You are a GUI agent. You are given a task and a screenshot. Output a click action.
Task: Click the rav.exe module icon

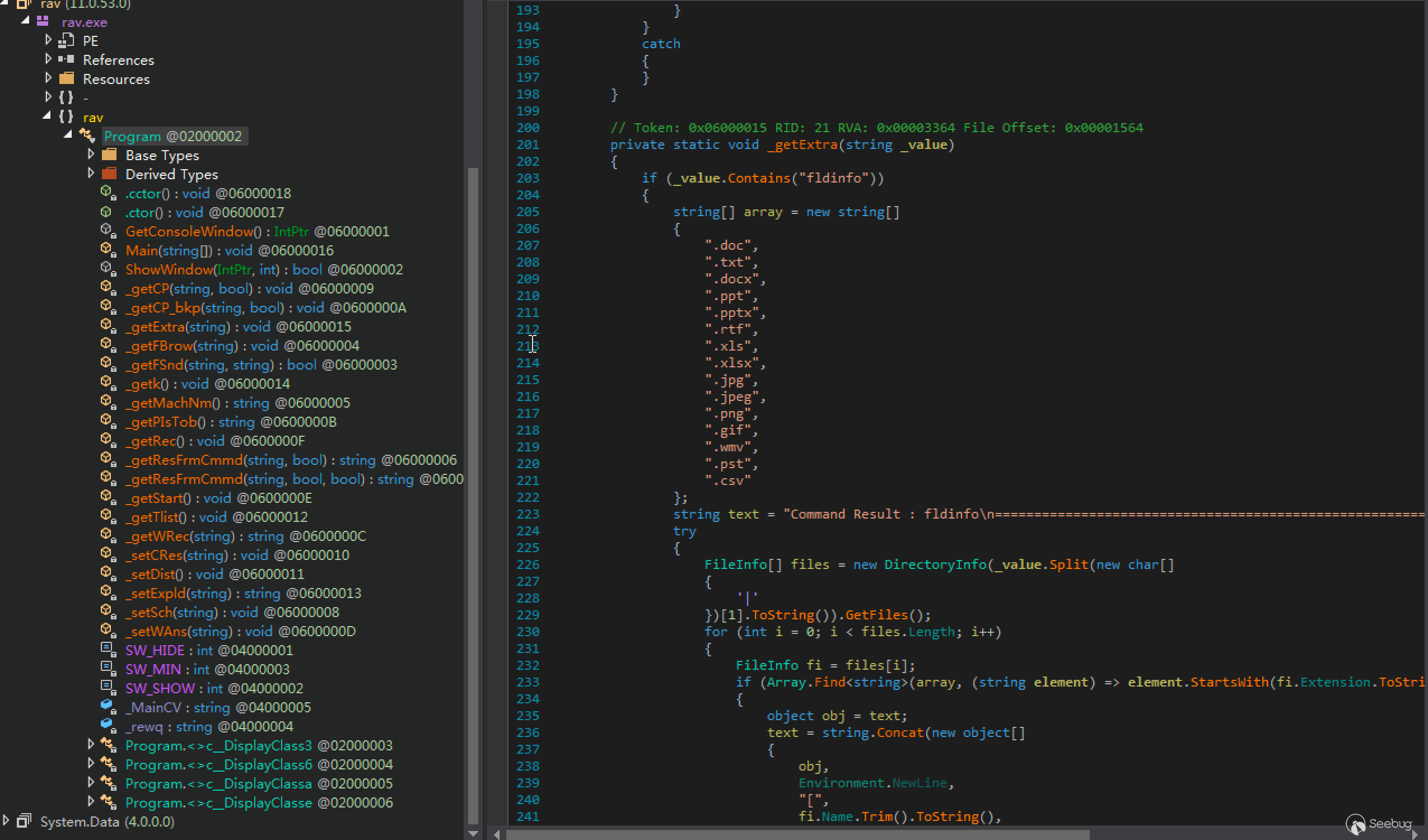(x=43, y=22)
